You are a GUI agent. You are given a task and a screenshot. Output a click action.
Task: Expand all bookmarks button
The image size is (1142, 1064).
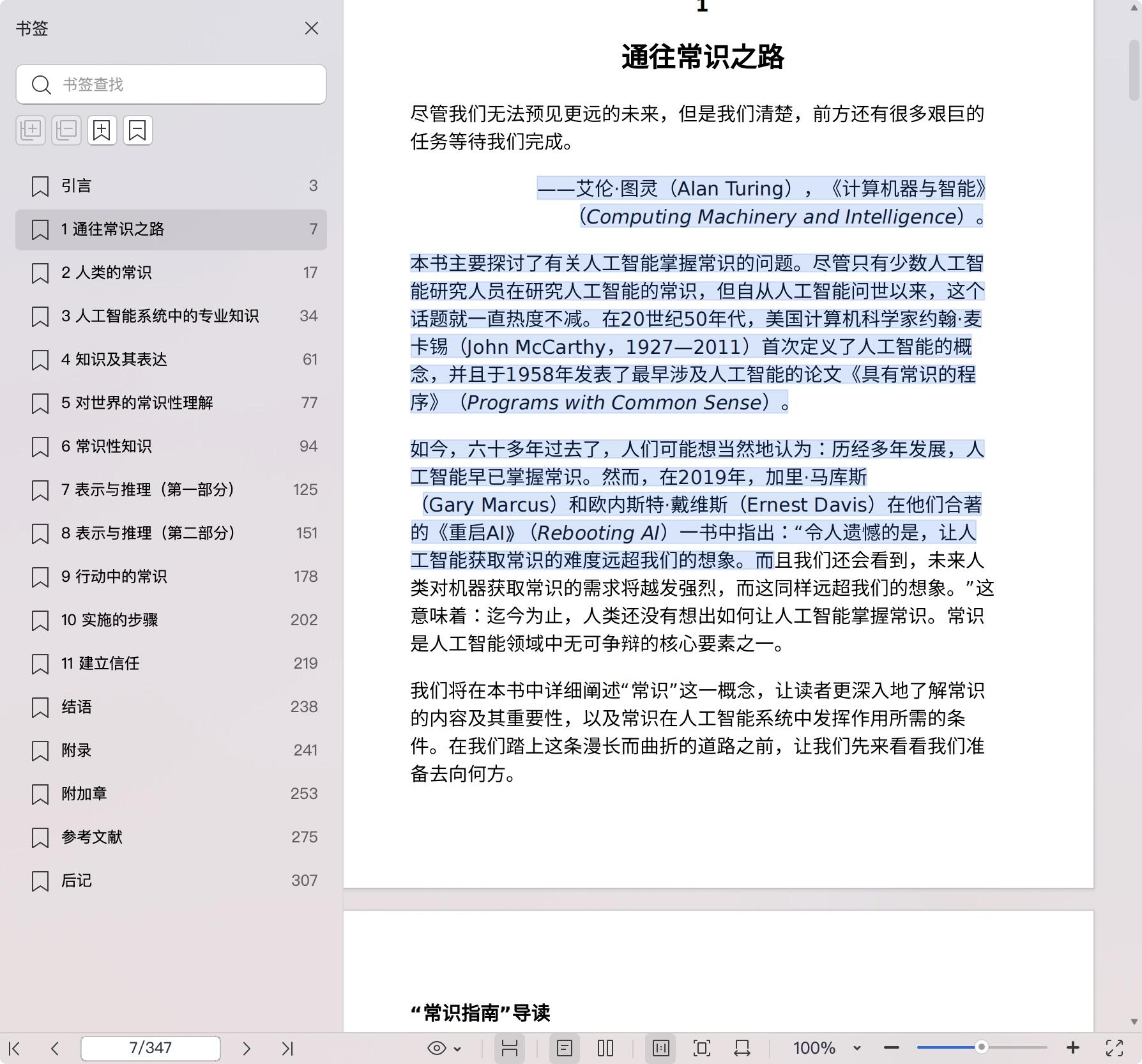tap(31, 130)
